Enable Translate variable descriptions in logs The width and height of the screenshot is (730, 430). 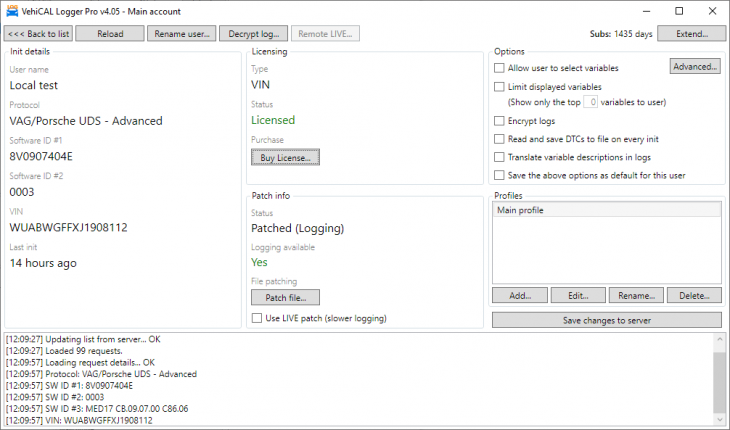pyautogui.click(x=500, y=157)
